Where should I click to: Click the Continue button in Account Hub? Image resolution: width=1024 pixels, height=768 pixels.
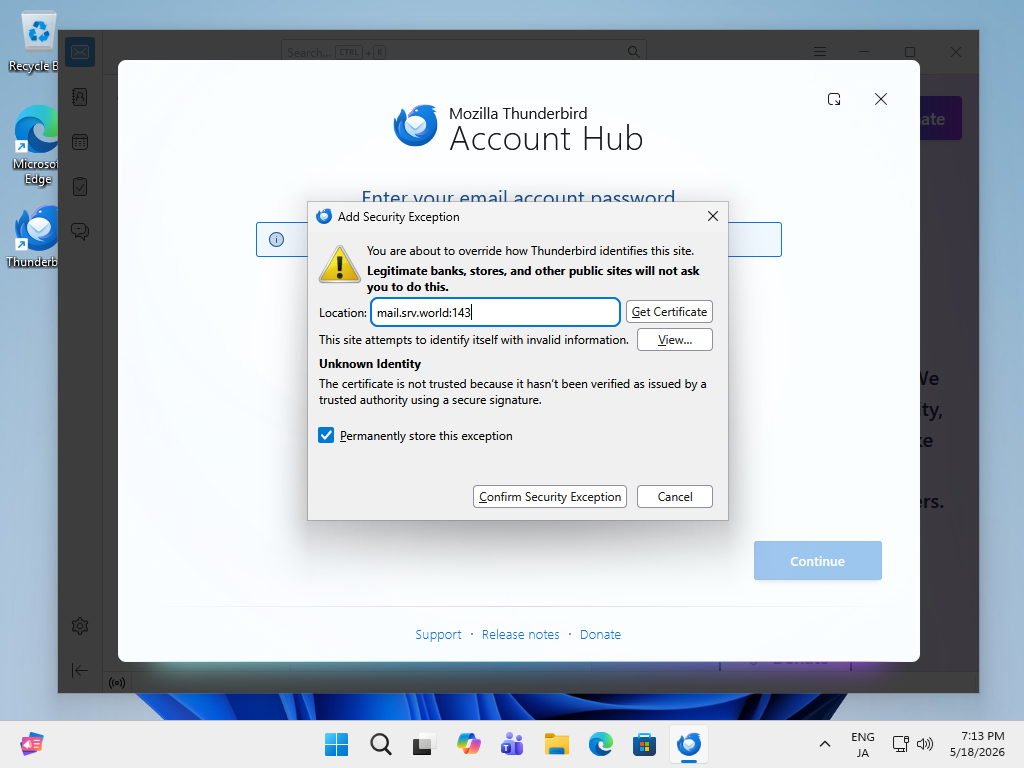tap(818, 561)
